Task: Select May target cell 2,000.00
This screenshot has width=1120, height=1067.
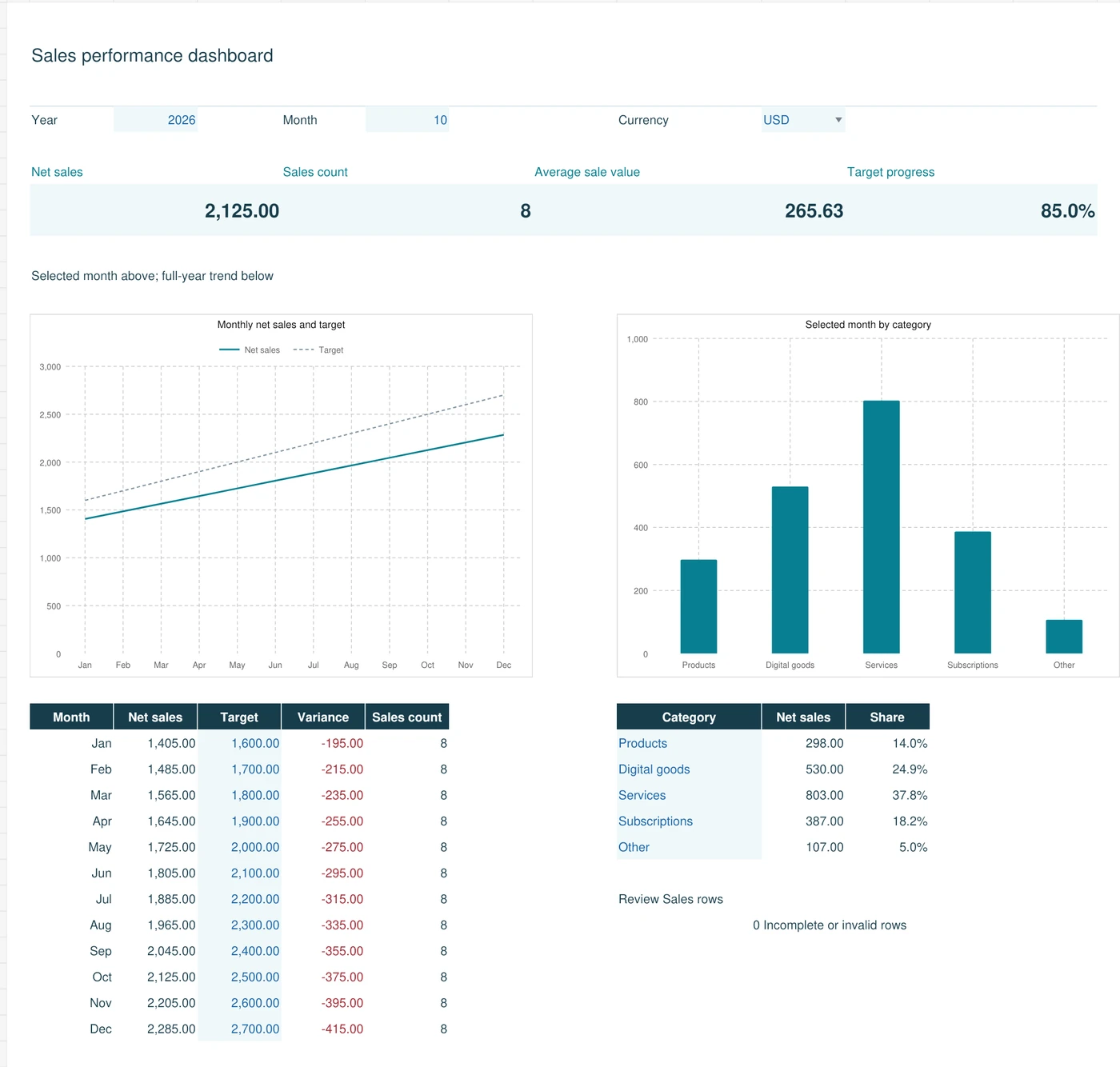Action: tap(239, 847)
